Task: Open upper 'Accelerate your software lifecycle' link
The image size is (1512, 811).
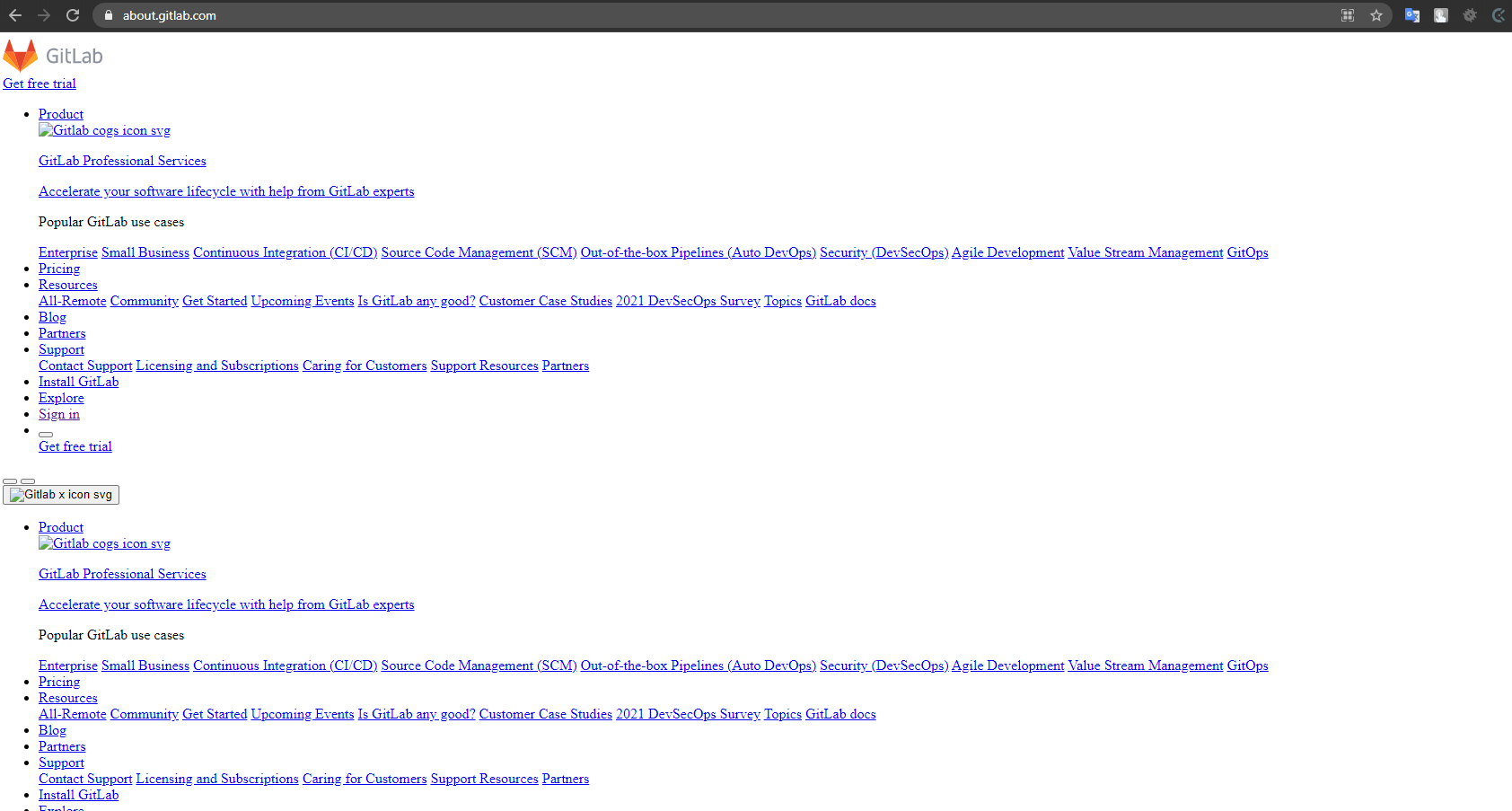Action: [226, 191]
